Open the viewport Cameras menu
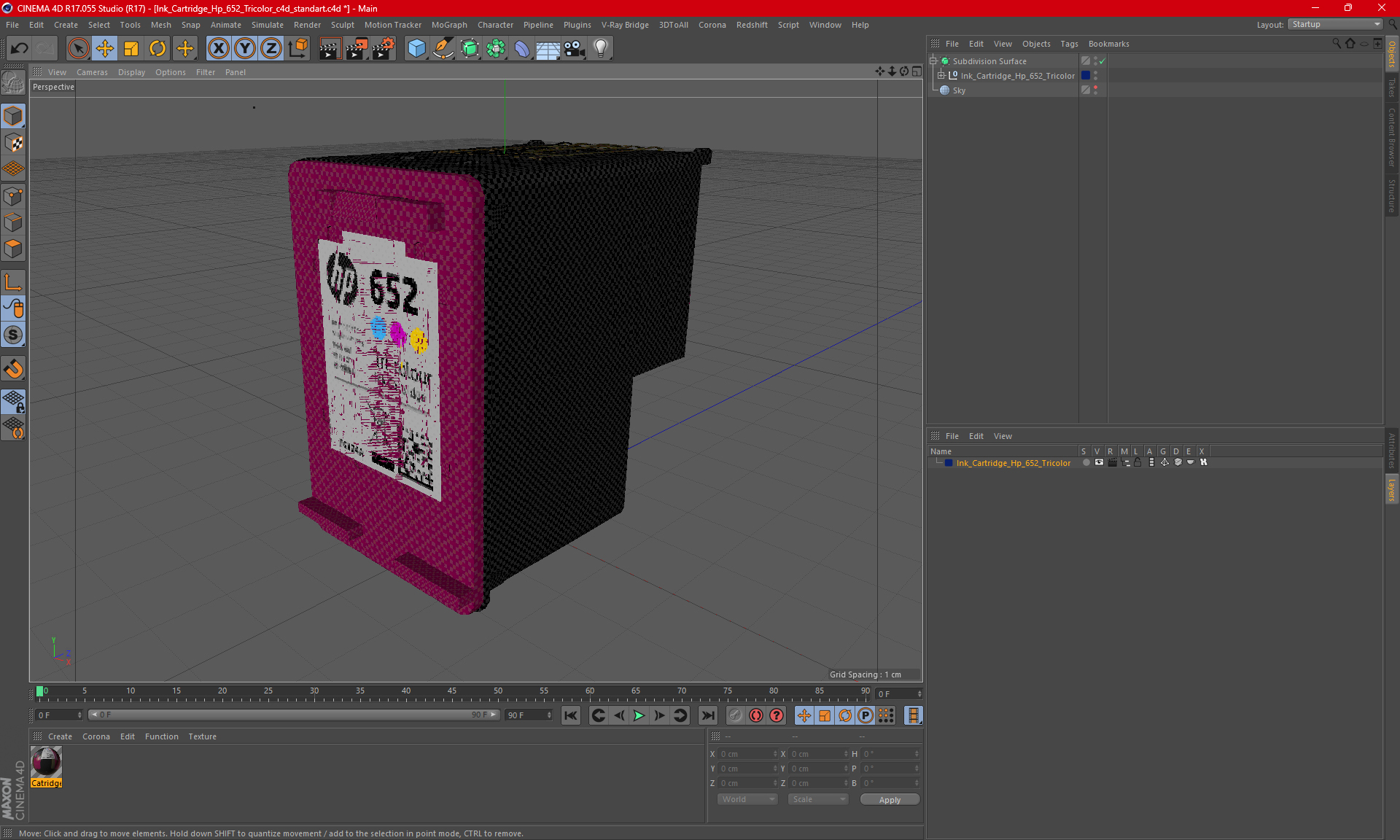Viewport: 1400px width, 840px height. point(92,72)
